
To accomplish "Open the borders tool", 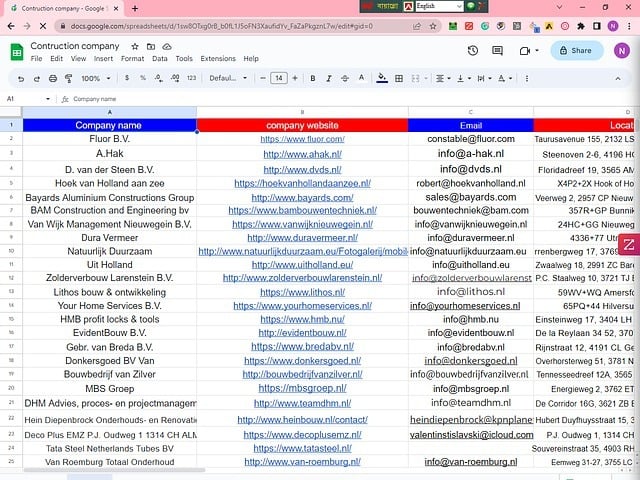I will 399,78.
